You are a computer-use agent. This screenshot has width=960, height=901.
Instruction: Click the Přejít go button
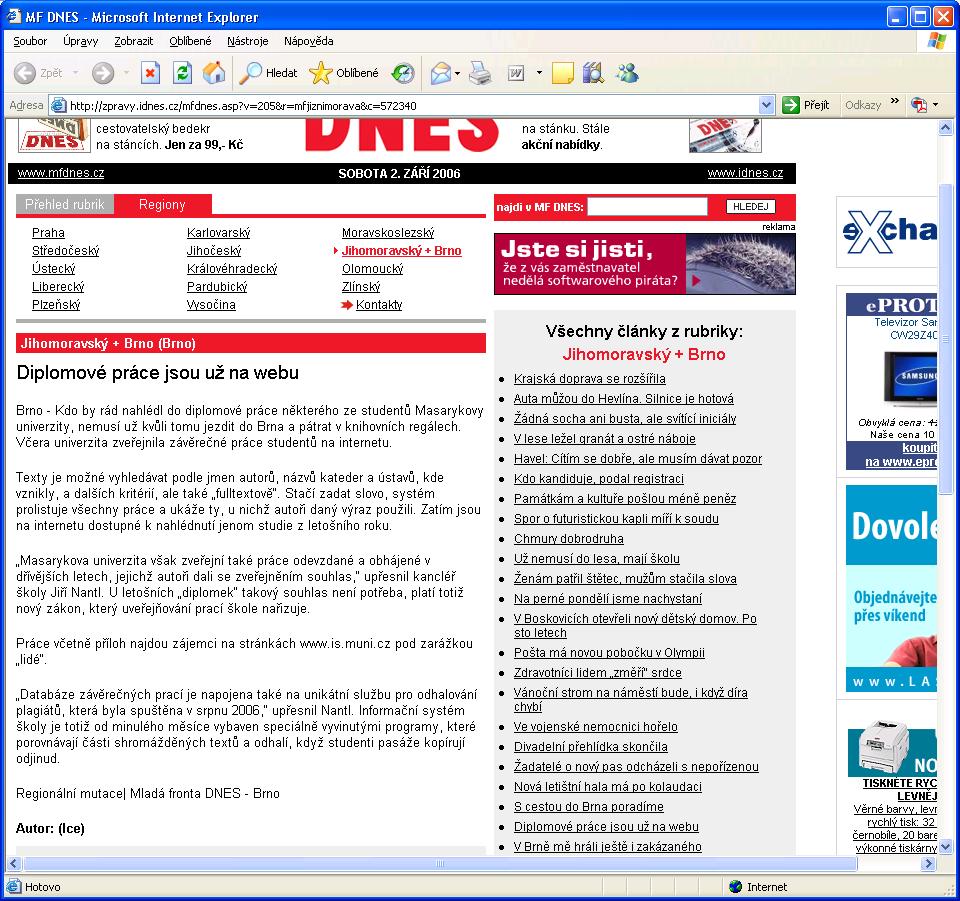pyautogui.click(x=807, y=105)
